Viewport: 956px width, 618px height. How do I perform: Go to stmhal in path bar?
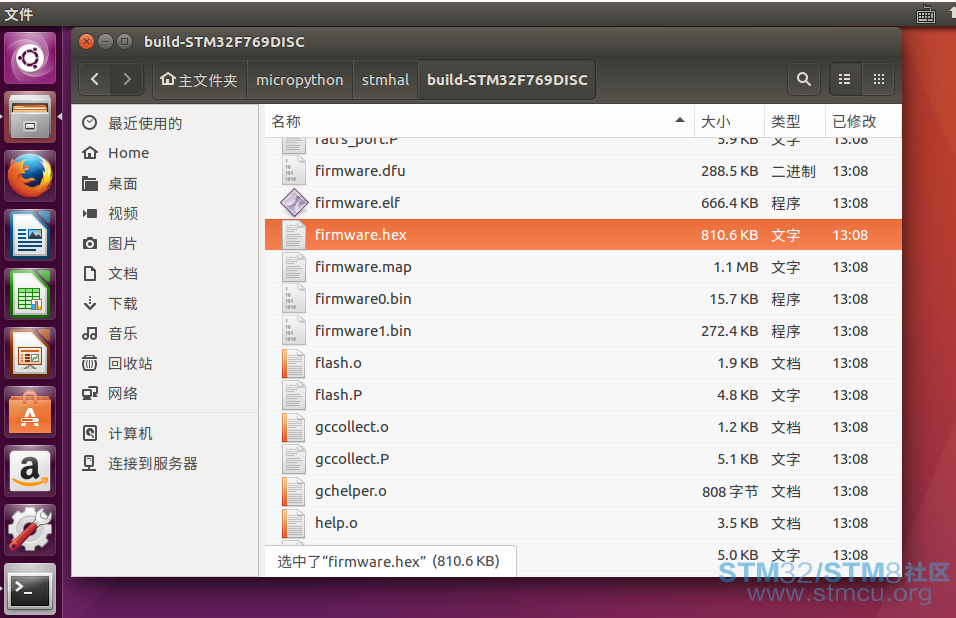(x=385, y=79)
